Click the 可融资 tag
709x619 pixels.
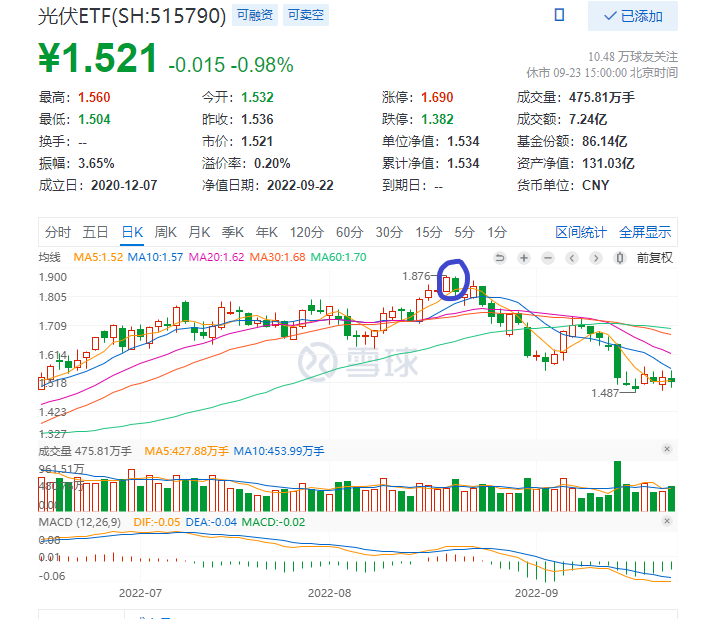pos(255,15)
